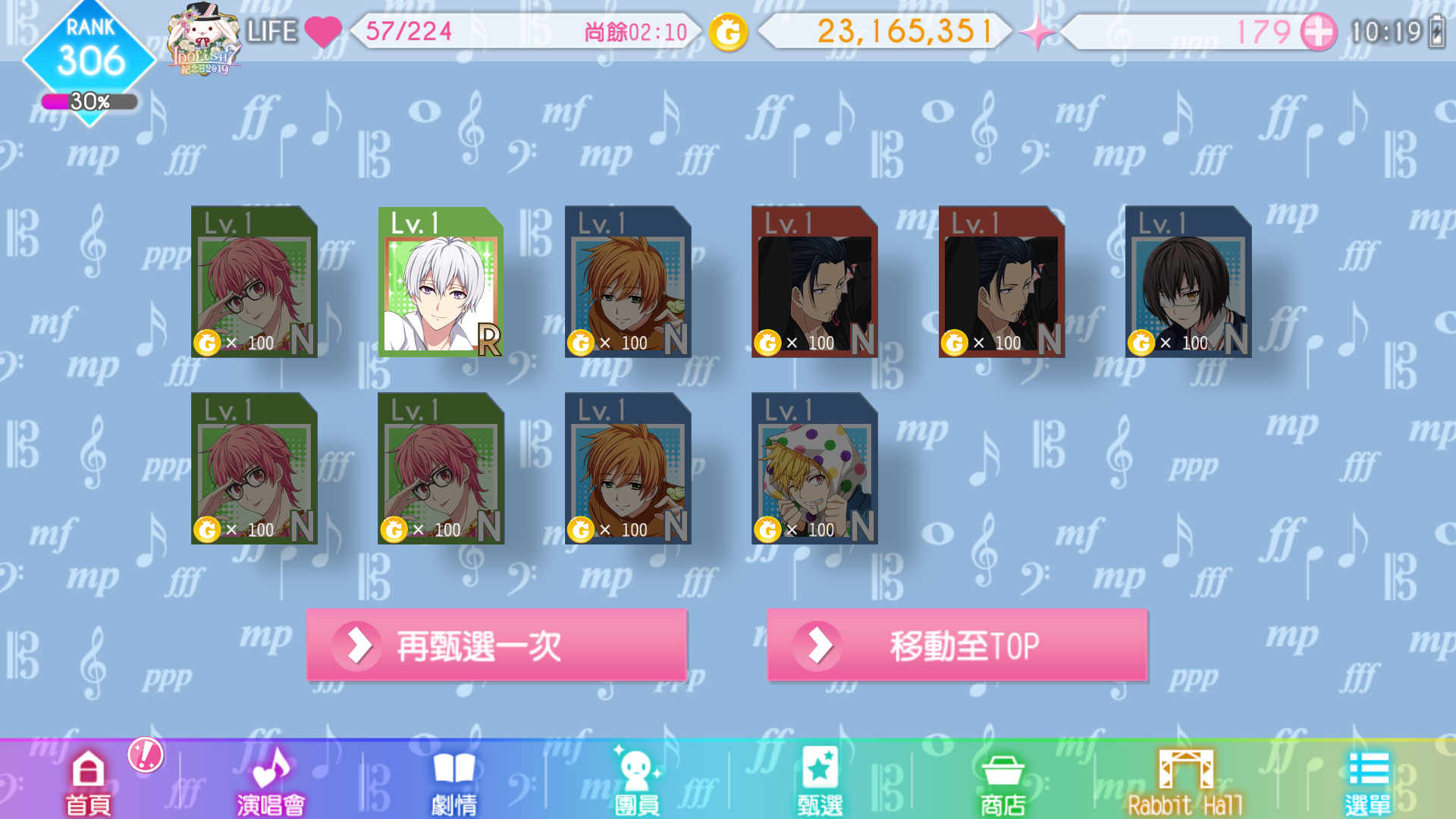Screen dimensions: 1456x819
Task: Open the 劇情 story book icon
Action: tap(453, 781)
